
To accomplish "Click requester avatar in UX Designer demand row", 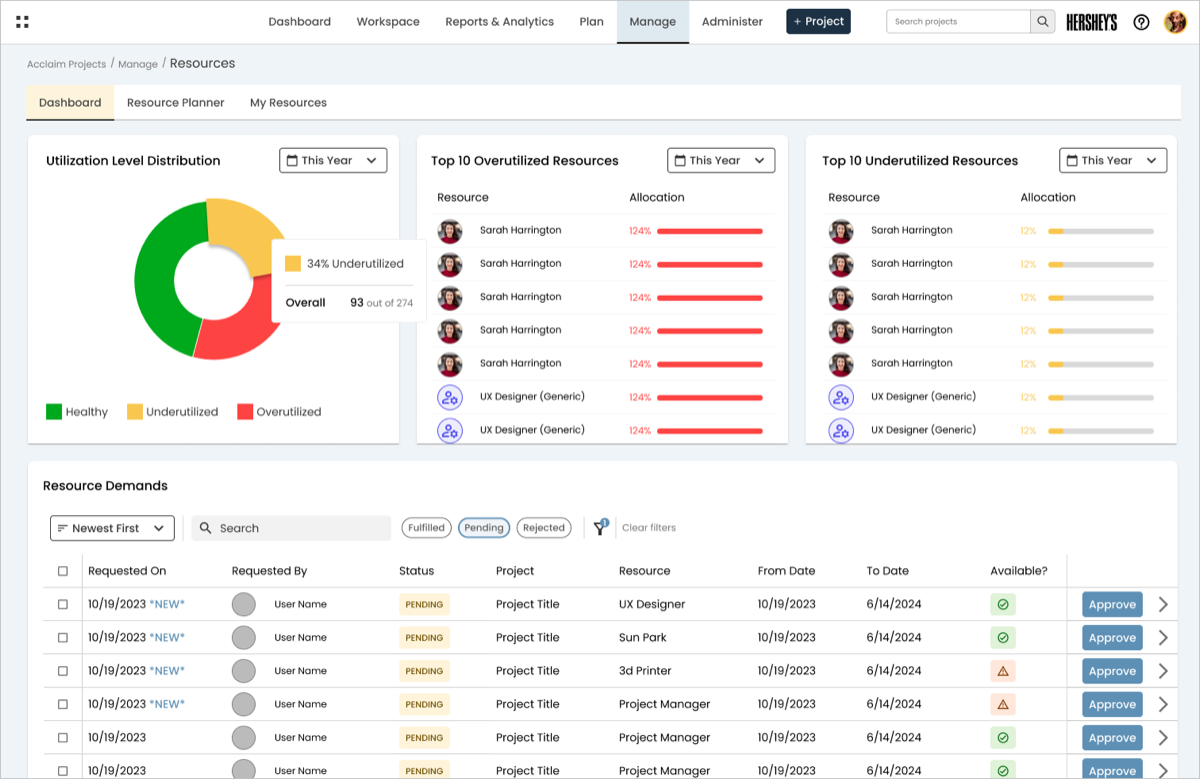I will coord(243,604).
